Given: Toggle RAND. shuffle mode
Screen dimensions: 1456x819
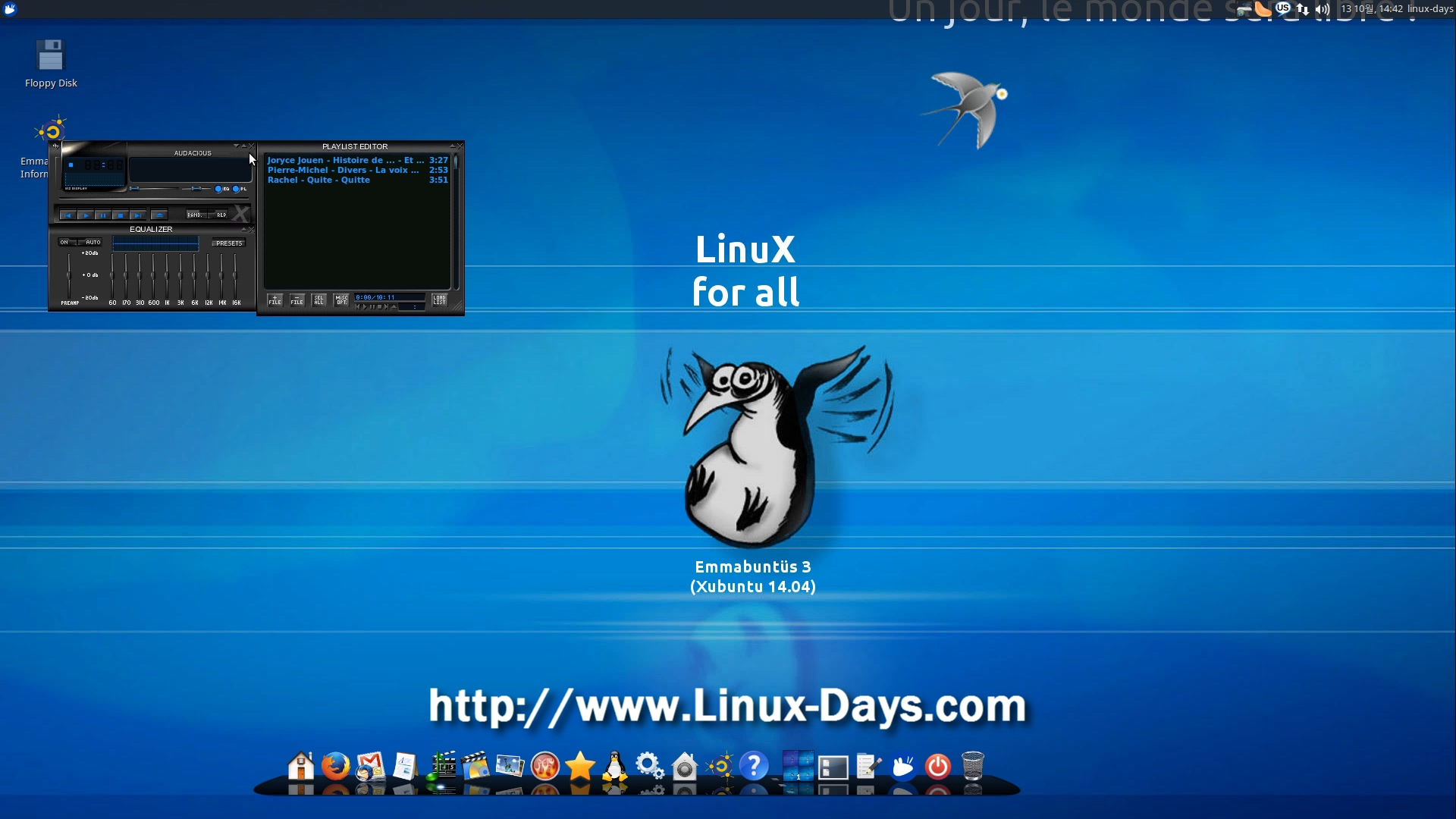Looking at the screenshot, I should (196, 215).
